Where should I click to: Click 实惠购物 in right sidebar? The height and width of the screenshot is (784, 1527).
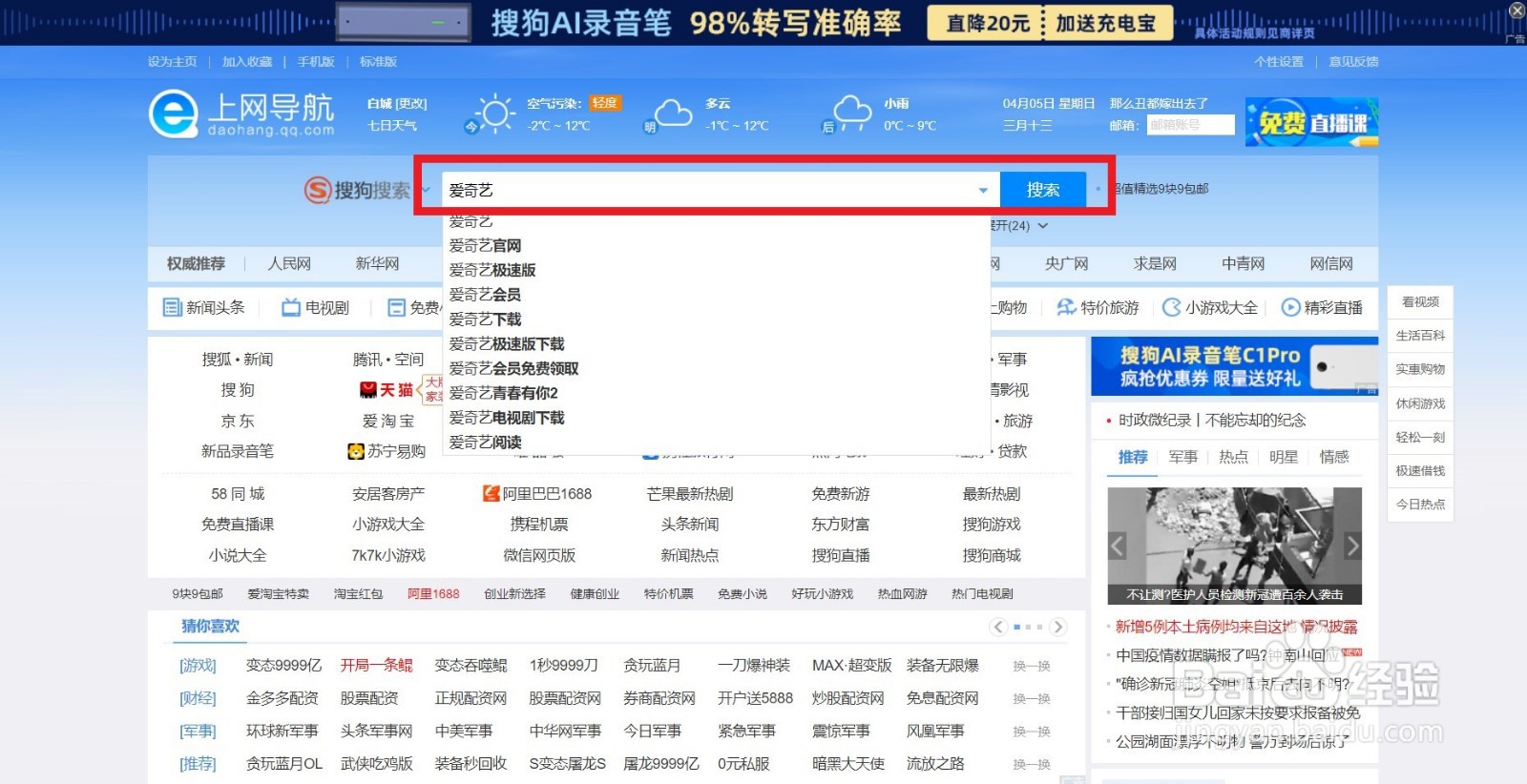click(x=1420, y=369)
